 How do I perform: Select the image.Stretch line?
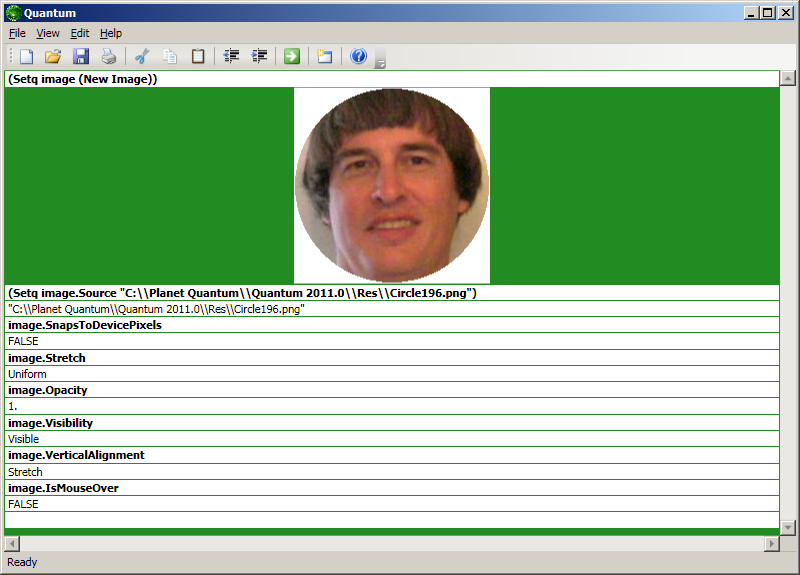pyautogui.click(x=392, y=358)
